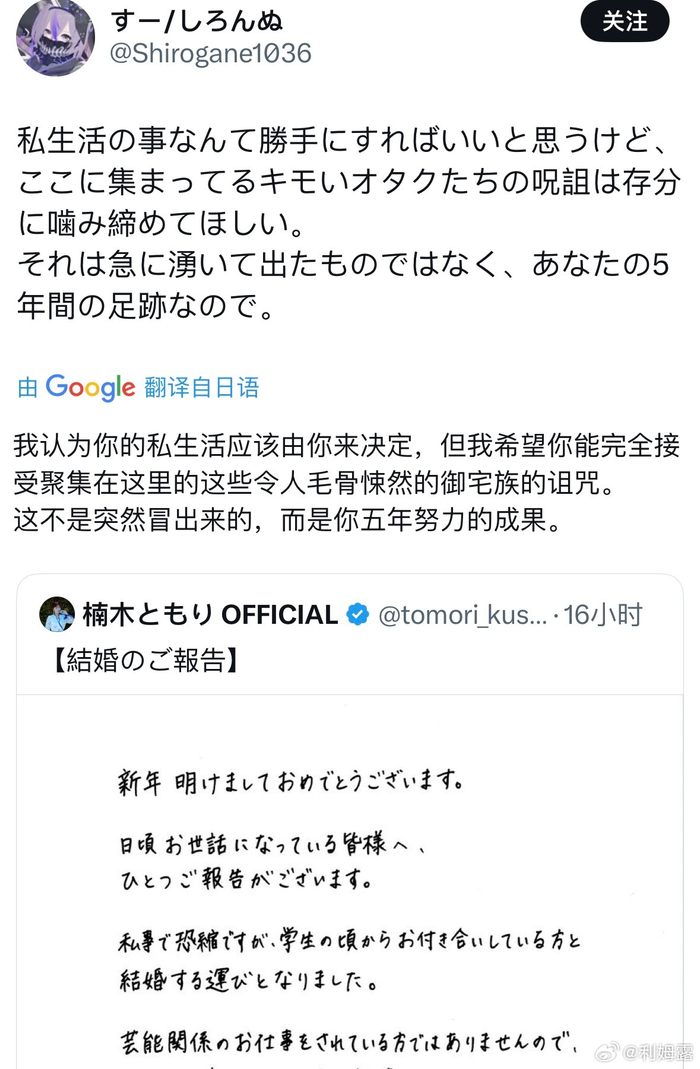Open the @tomori_kus... handle

tap(462, 616)
